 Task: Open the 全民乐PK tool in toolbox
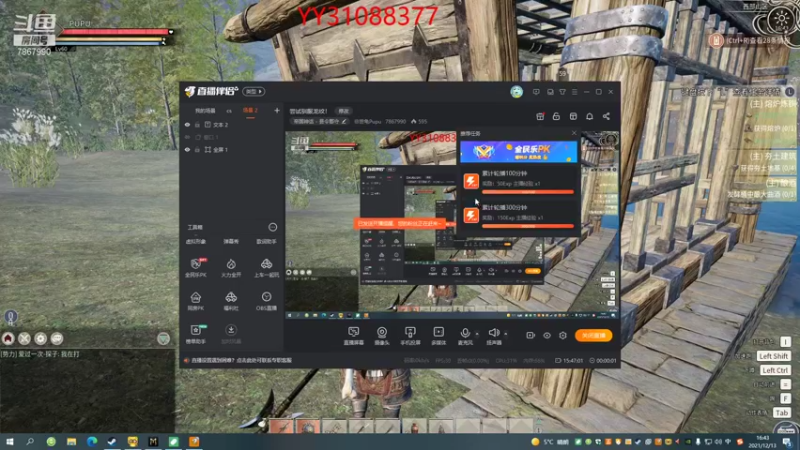click(196, 267)
